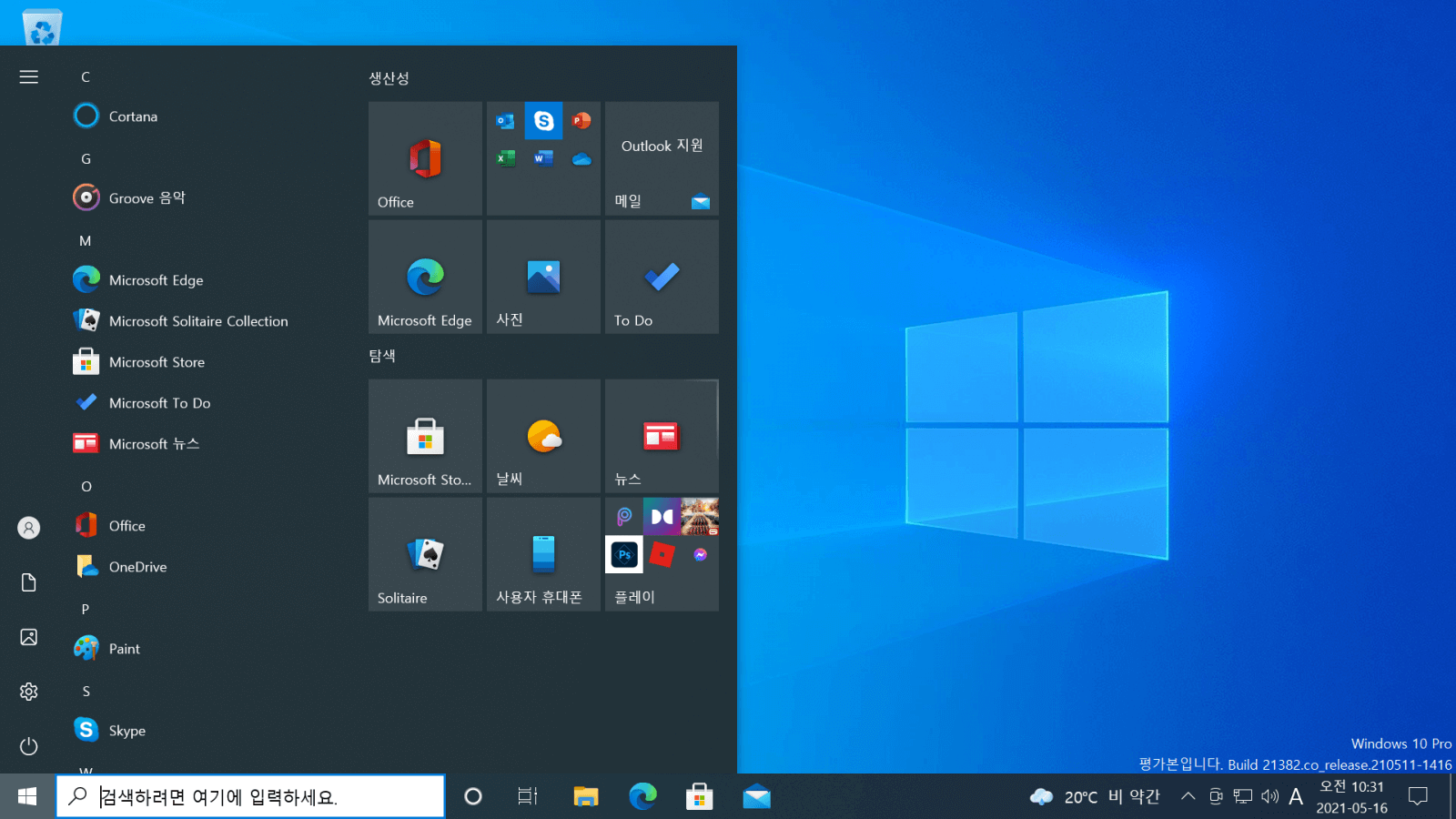
Task: Open the weather widget 20°C
Action: pyautogui.click(x=1095, y=796)
